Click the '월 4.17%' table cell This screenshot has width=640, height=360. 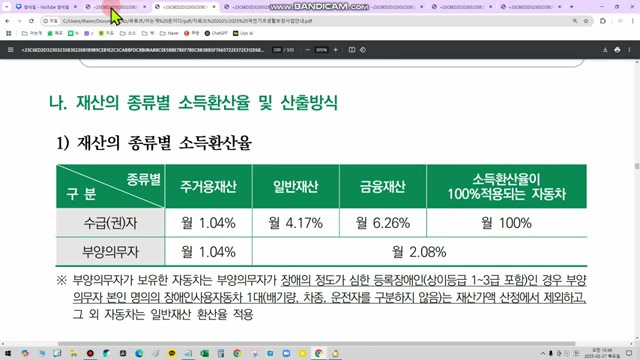pos(296,223)
